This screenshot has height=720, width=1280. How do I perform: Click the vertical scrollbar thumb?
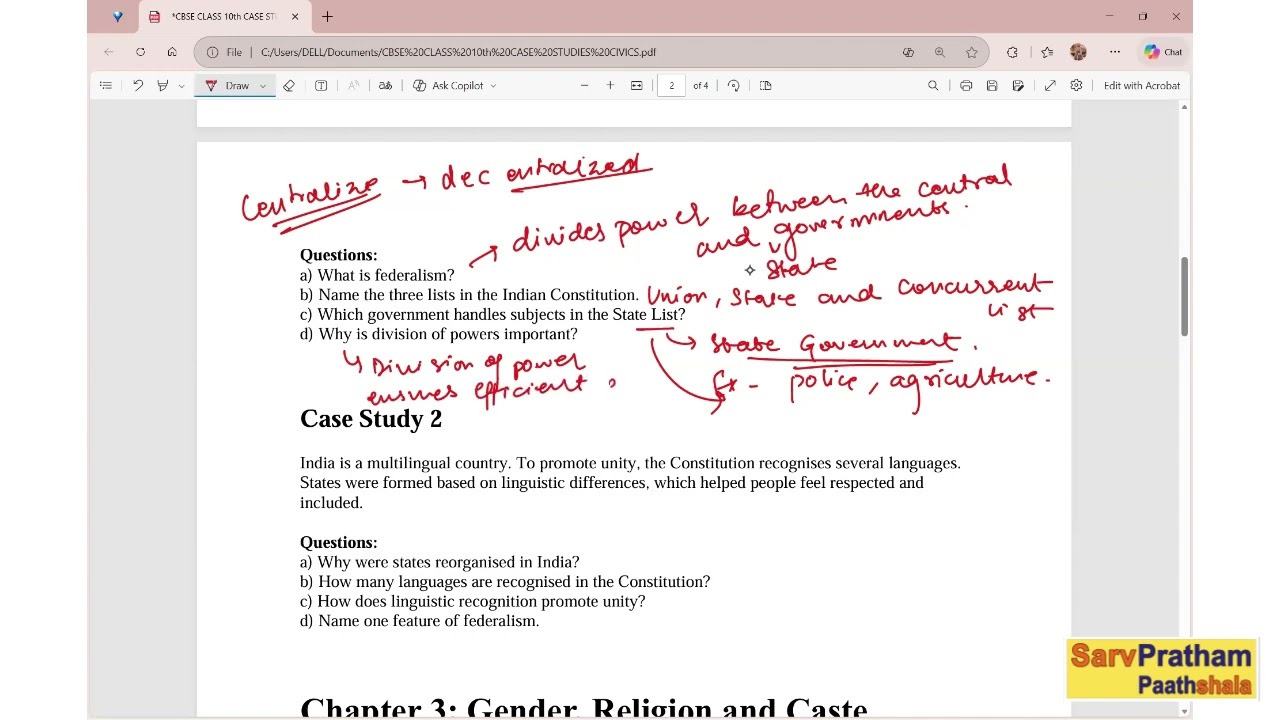(x=1185, y=297)
